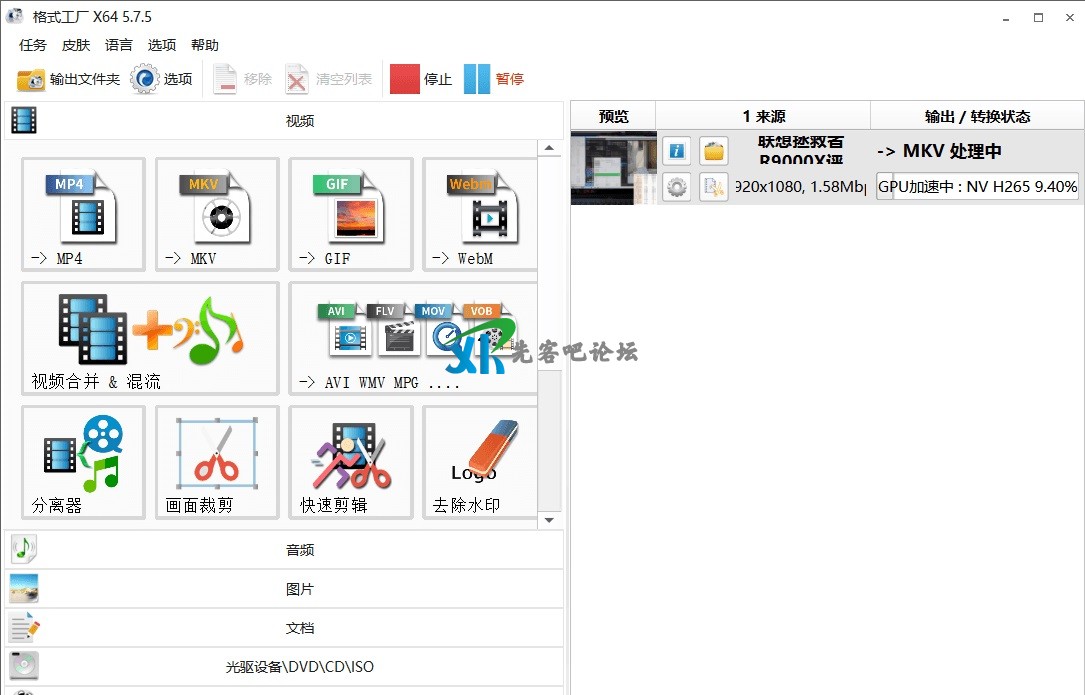Viewport: 1085px width, 695px height.
Task: Select the WebM conversion icon
Action: coord(480,214)
